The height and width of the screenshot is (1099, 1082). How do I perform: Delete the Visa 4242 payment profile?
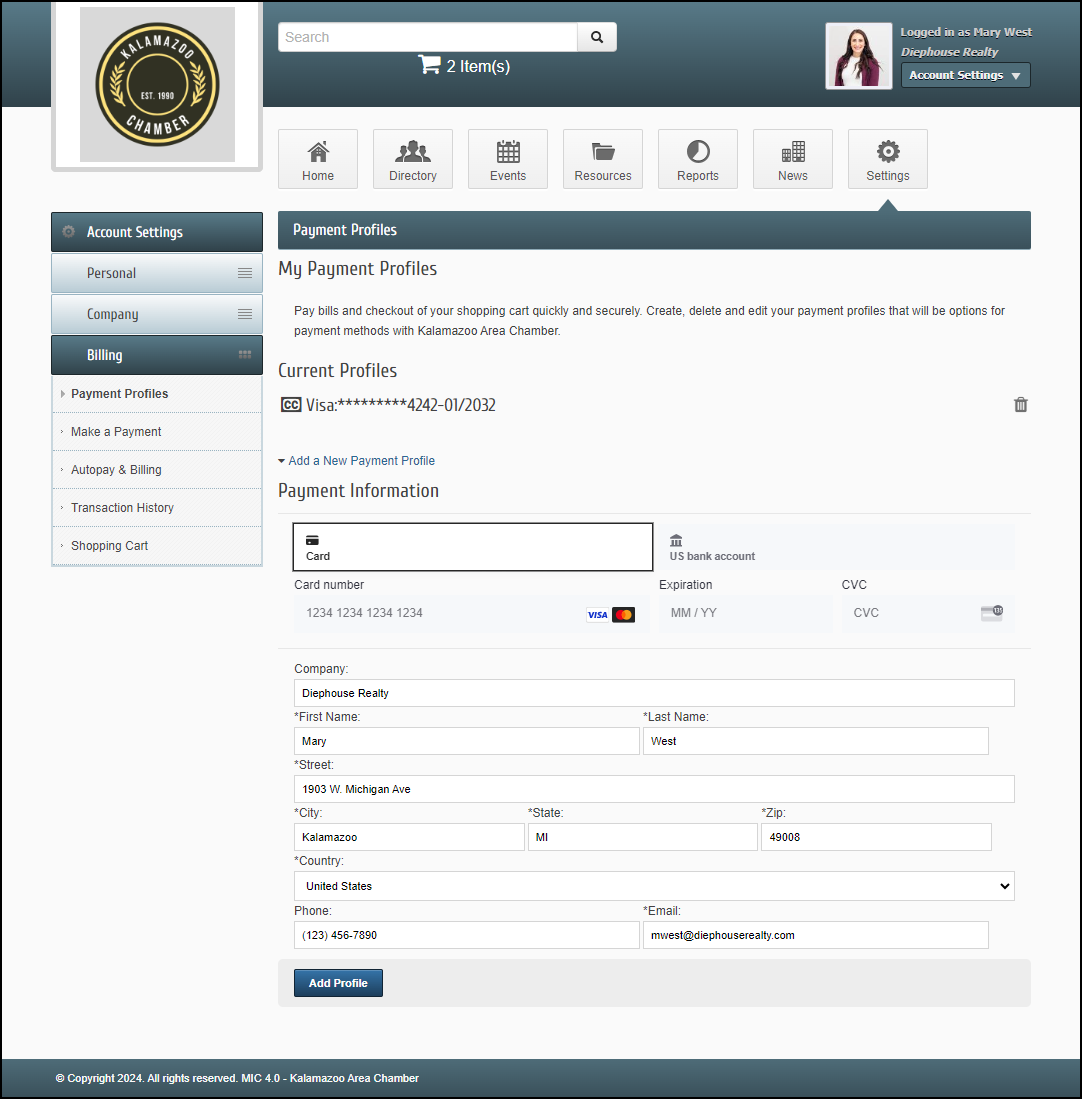click(x=1020, y=405)
